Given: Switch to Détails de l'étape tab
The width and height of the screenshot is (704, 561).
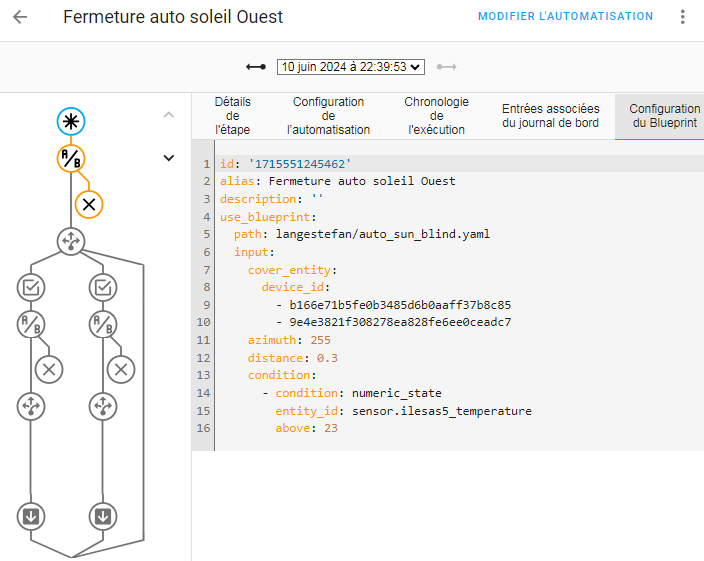Looking at the screenshot, I should click(233, 116).
